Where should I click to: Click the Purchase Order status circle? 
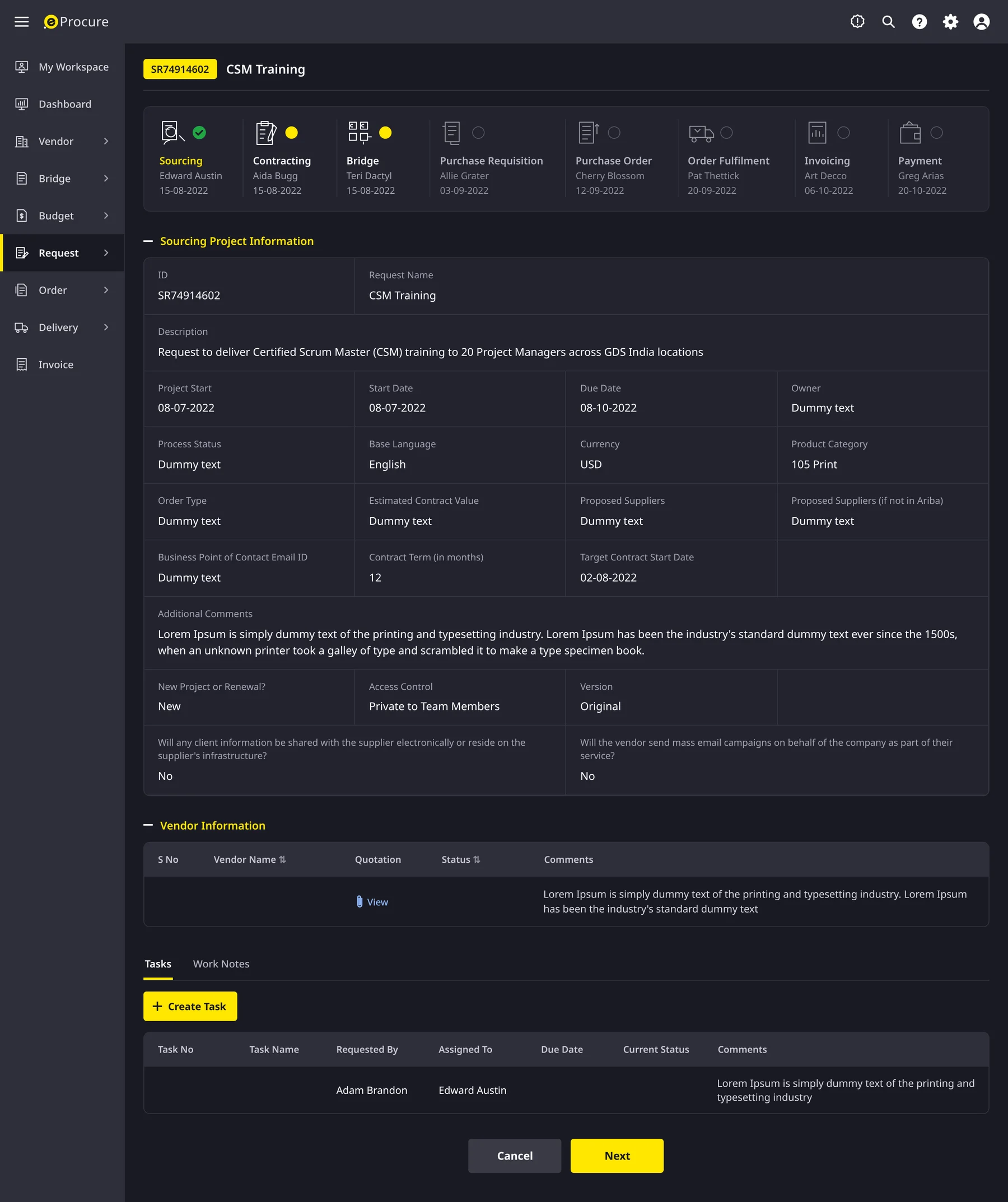pyautogui.click(x=614, y=133)
